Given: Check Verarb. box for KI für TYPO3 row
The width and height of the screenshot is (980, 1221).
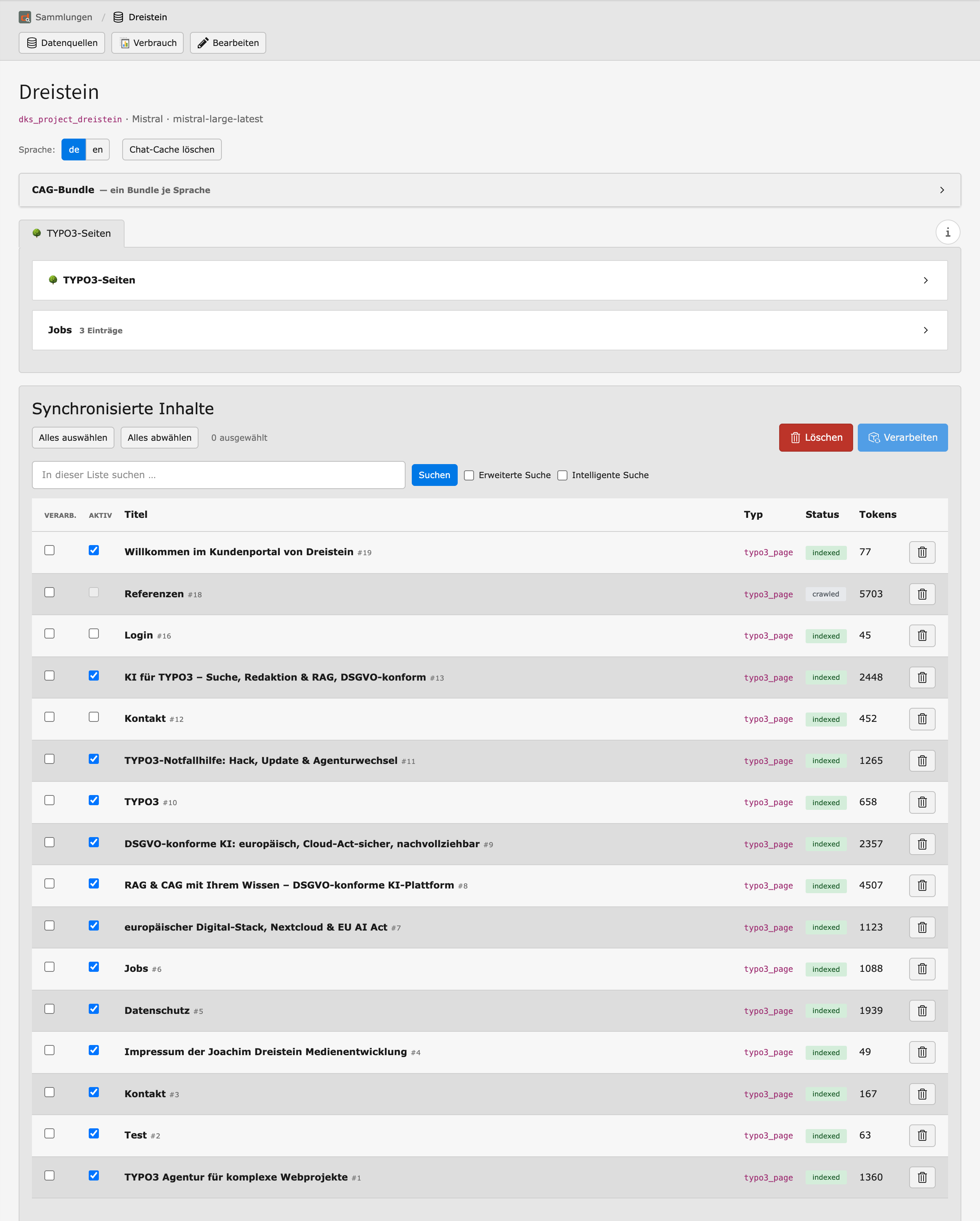Looking at the screenshot, I should click(x=50, y=676).
